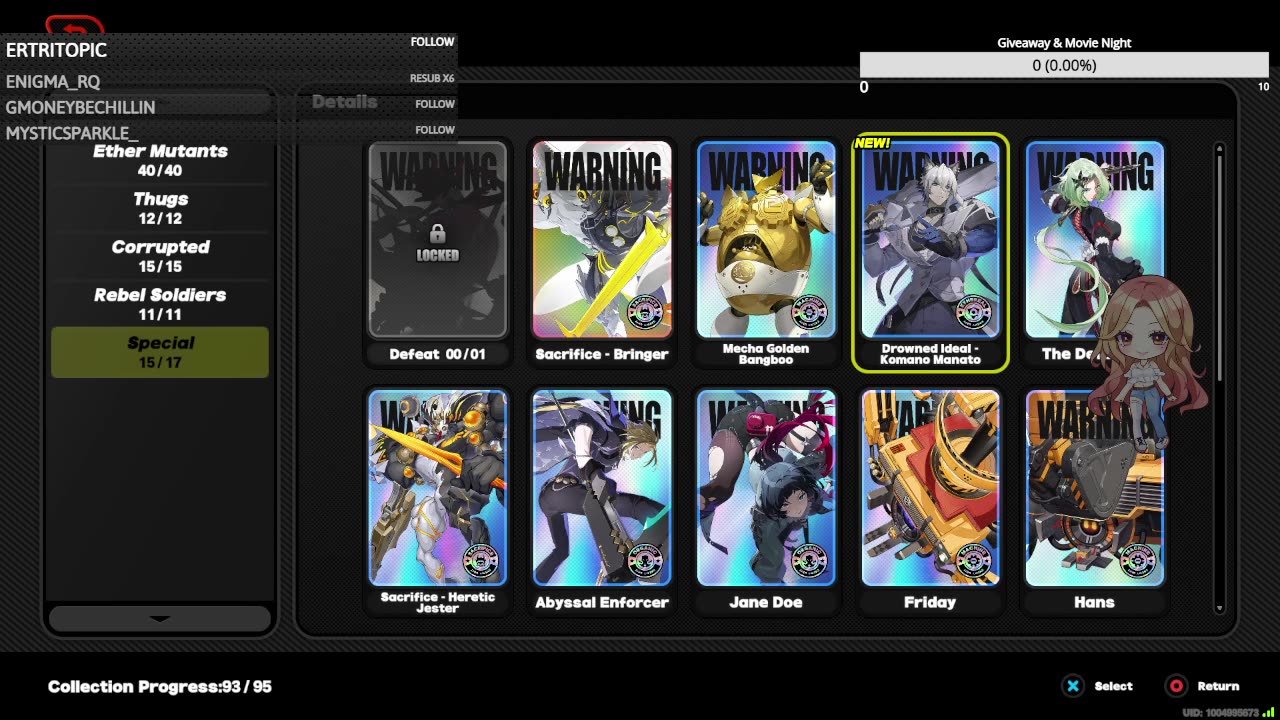The image size is (1280, 720).
Task: Click the Return label
Action: tap(1218, 686)
